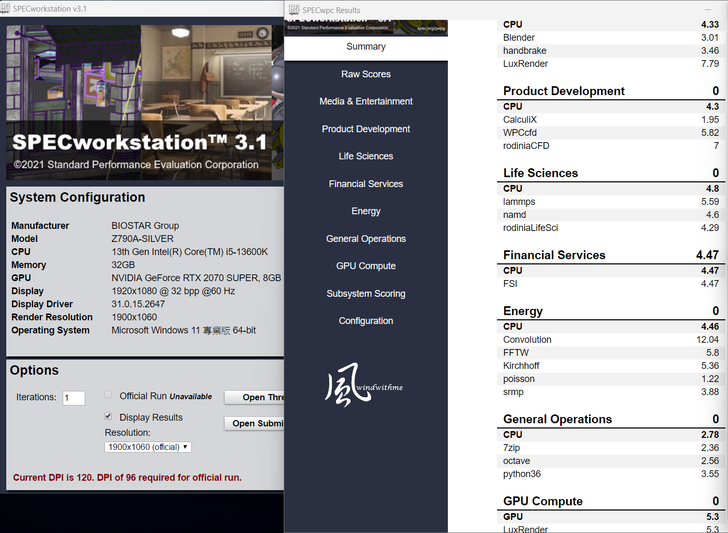728x533 pixels.
Task: Open the Configuration sidebar entry
Action: point(366,321)
